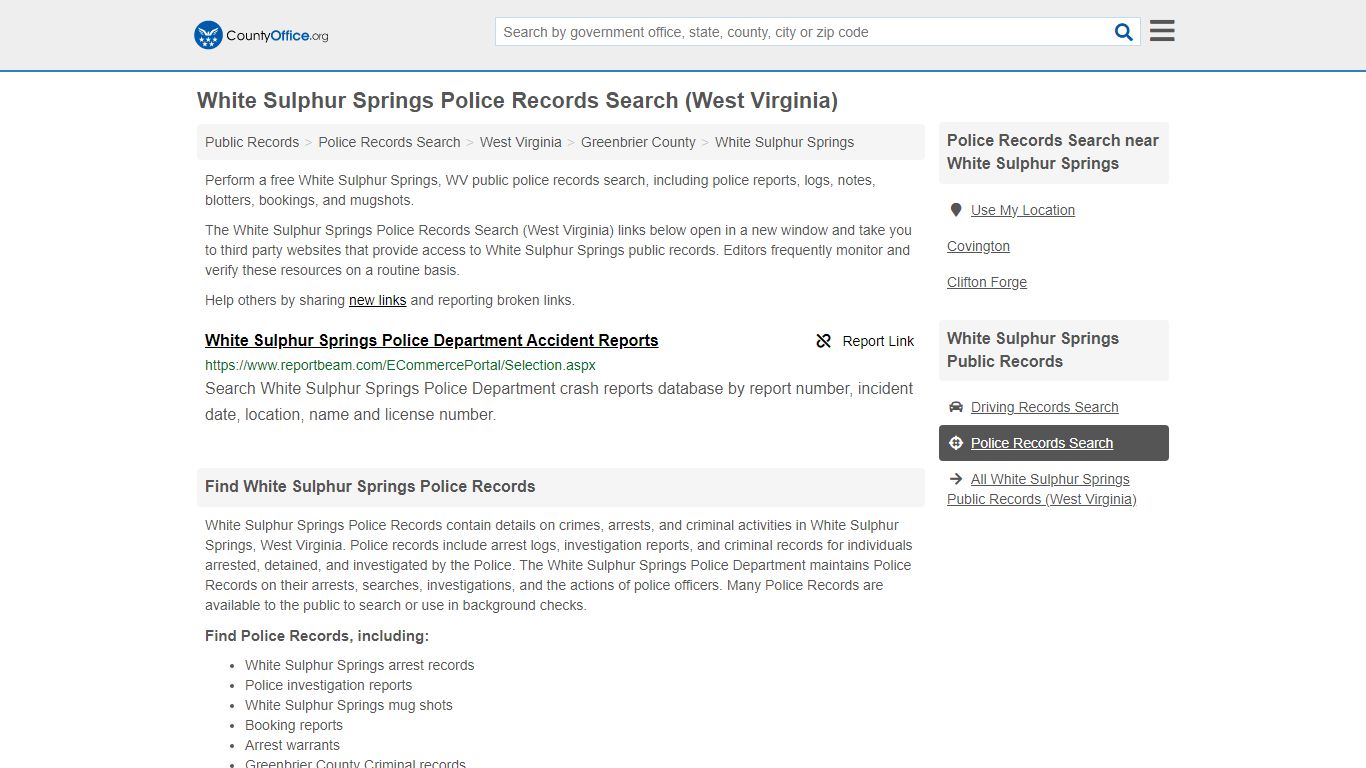1366x768 pixels.
Task: Follow the 'new links' hyperlink
Action: (377, 300)
